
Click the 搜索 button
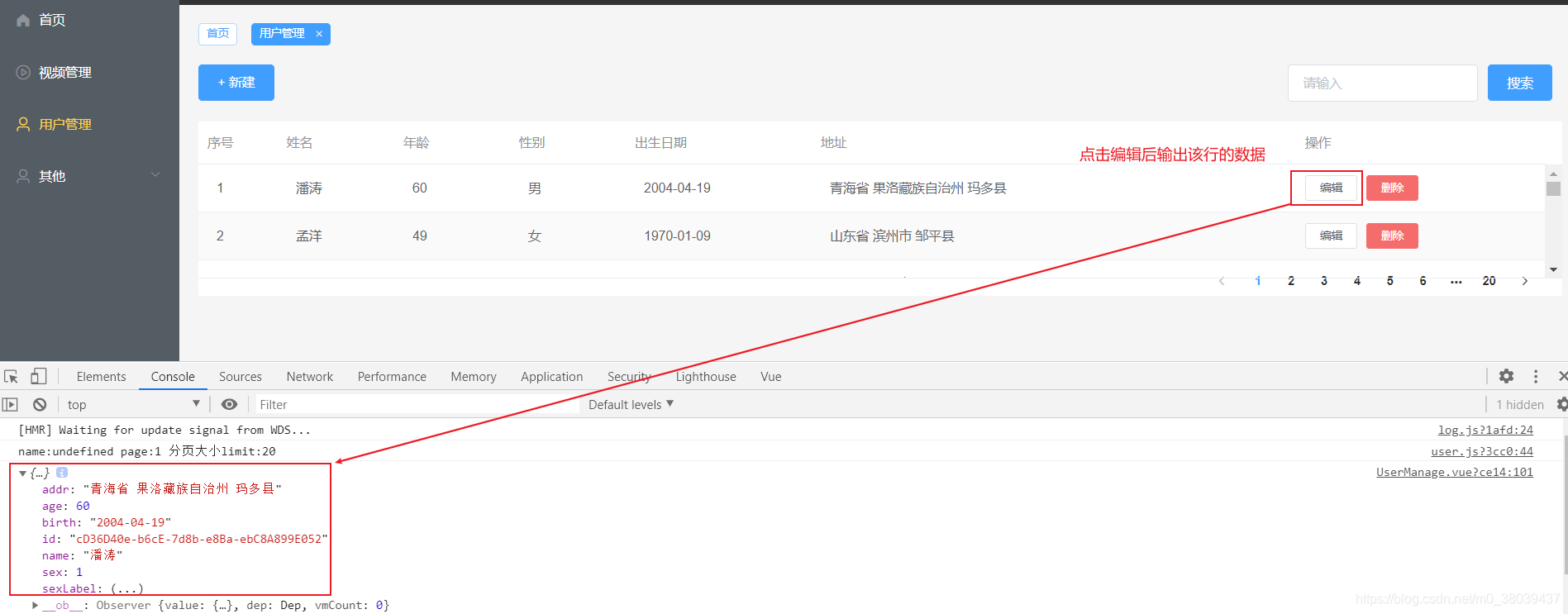pos(1519,83)
